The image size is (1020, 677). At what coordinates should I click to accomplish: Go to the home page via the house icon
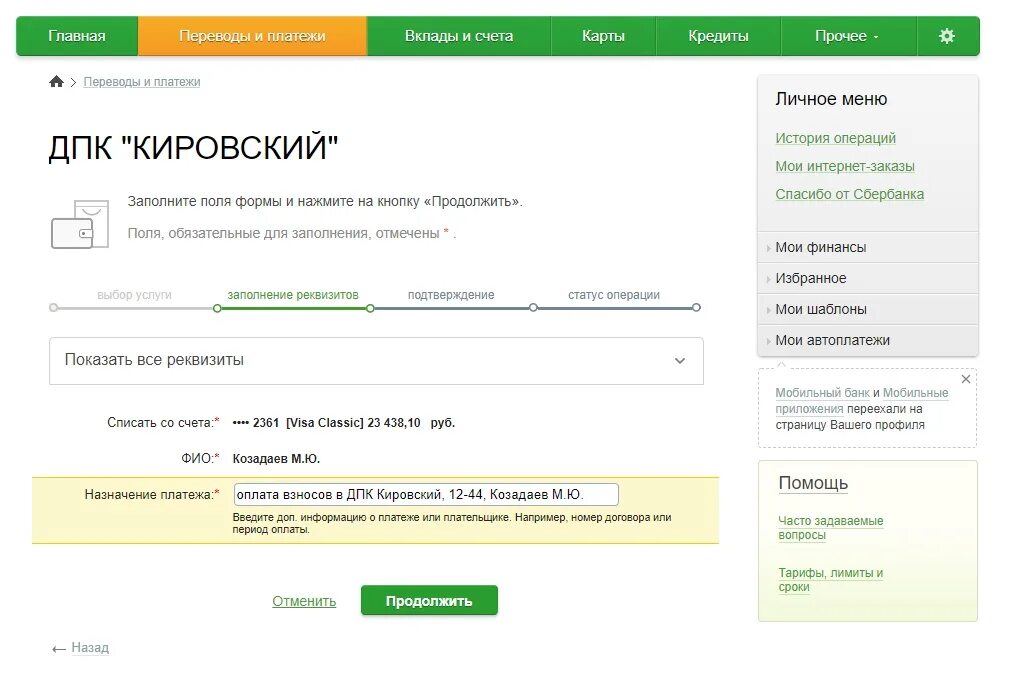click(x=57, y=81)
